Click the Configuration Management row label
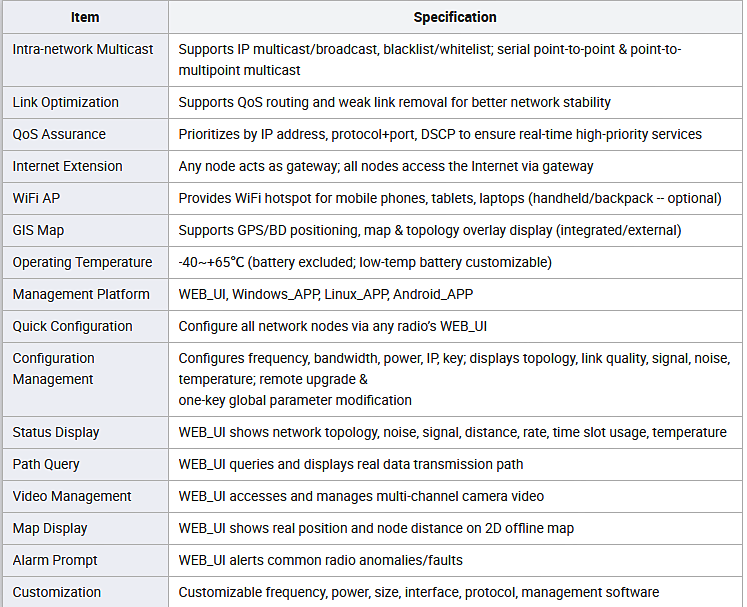747x607 pixels. click(x=53, y=369)
